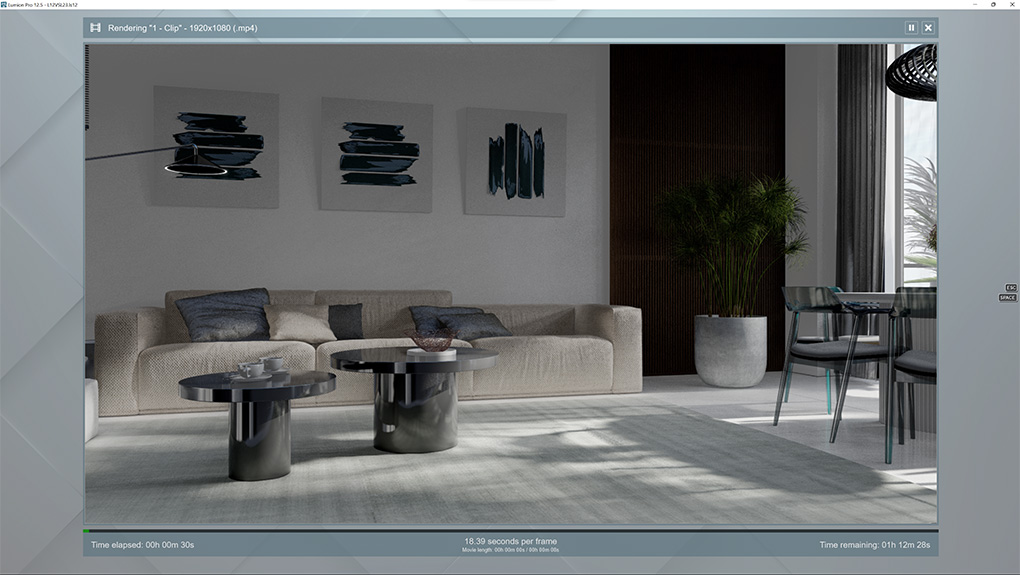Click the 'Time elapsed: 00h 00m 30s' readout
Image resolution: width=1020 pixels, height=575 pixels.
142,545
